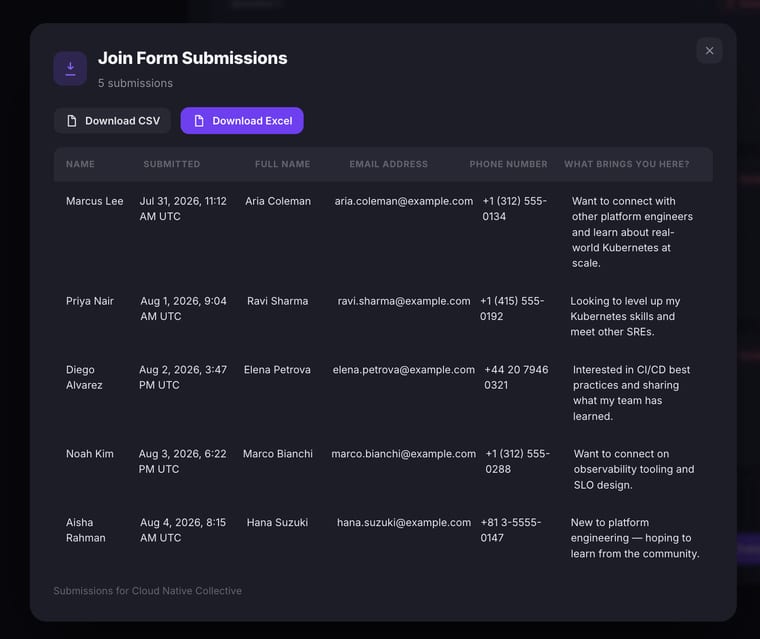Click the EMAIL ADDRESS column header
The height and width of the screenshot is (639, 760).
[389, 164]
